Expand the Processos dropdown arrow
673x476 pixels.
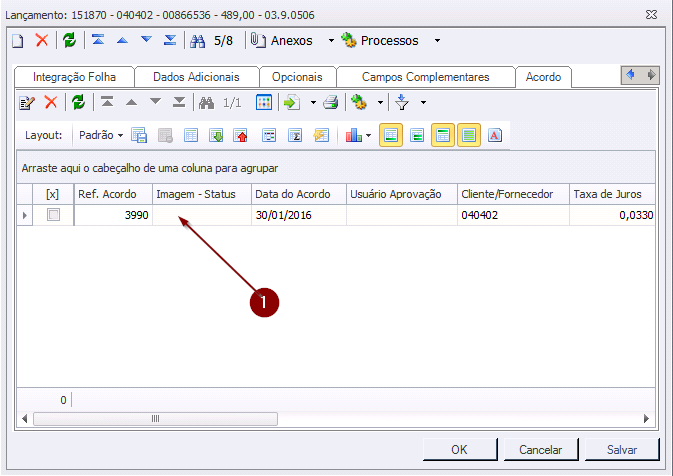coord(438,41)
